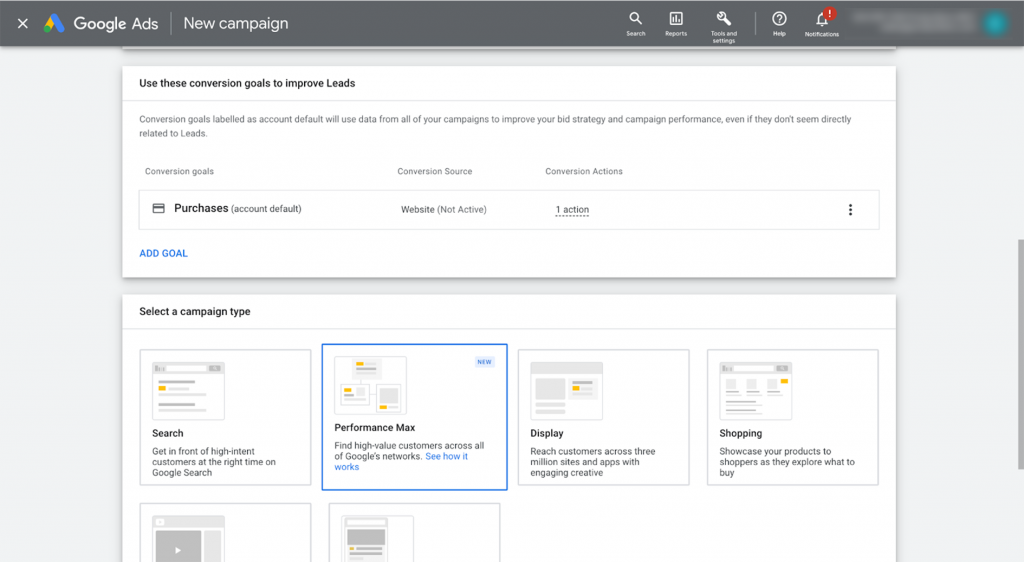This screenshot has width=1024, height=562.
Task: Click the page vertical scrollbar
Action: [x=1020, y=354]
